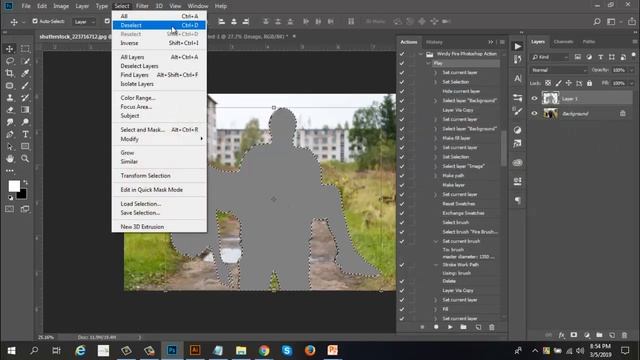Collapse the Play action
The width and height of the screenshot is (640, 360).
(428, 63)
